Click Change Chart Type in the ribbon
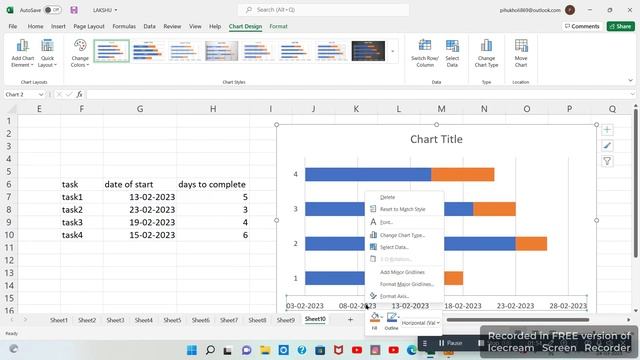Screen dimensions: 640x360 click(x=486, y=53)
